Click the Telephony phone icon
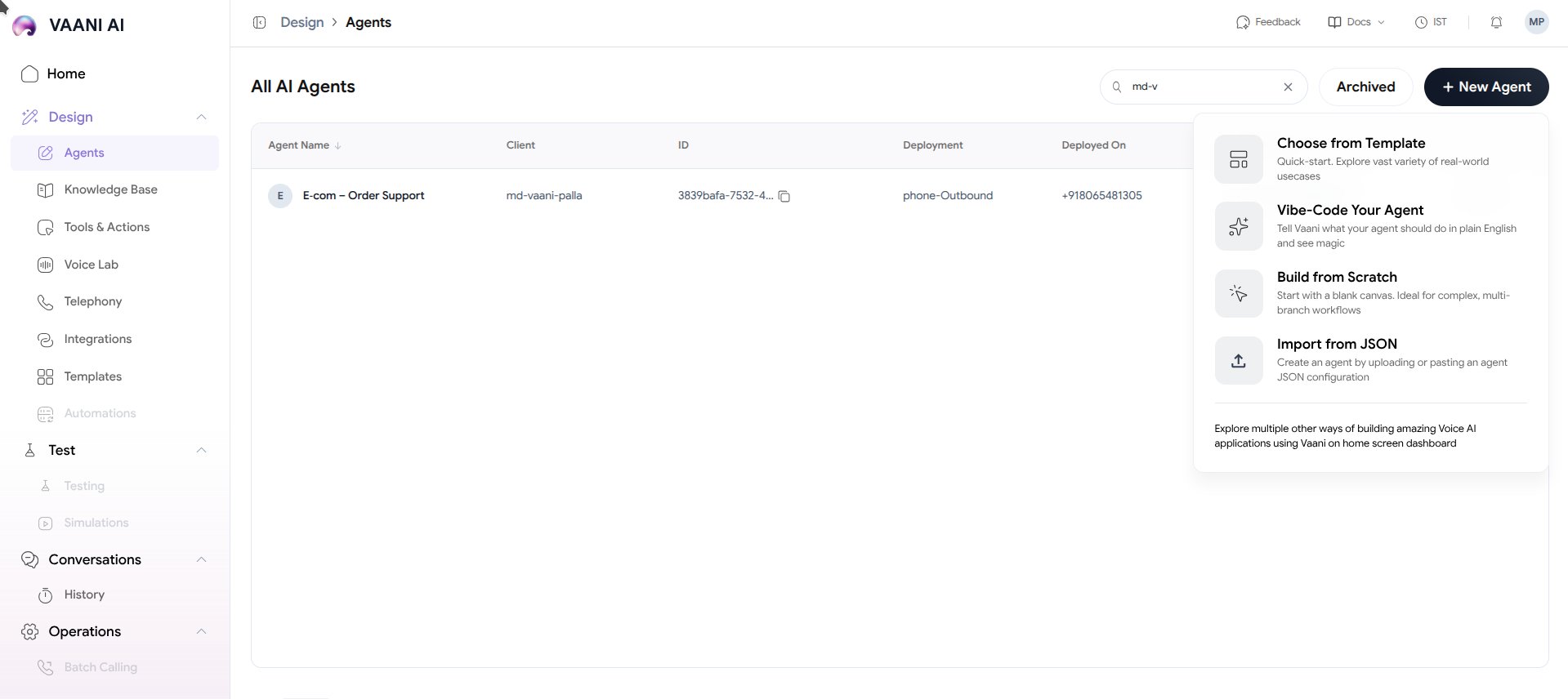 [x=46, y=301]
